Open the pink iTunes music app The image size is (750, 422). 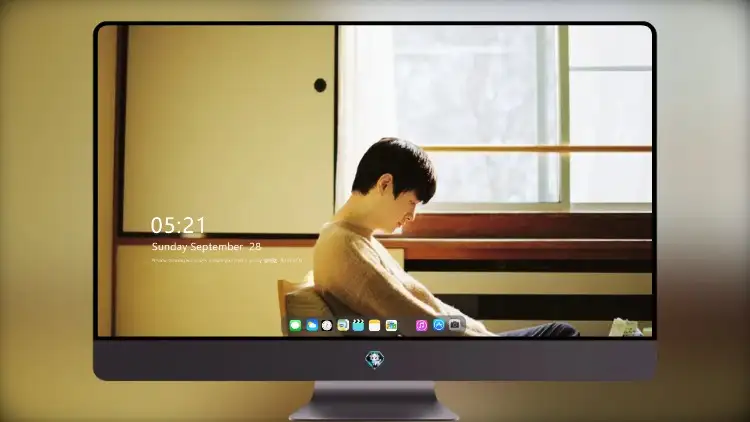[421, 325]
